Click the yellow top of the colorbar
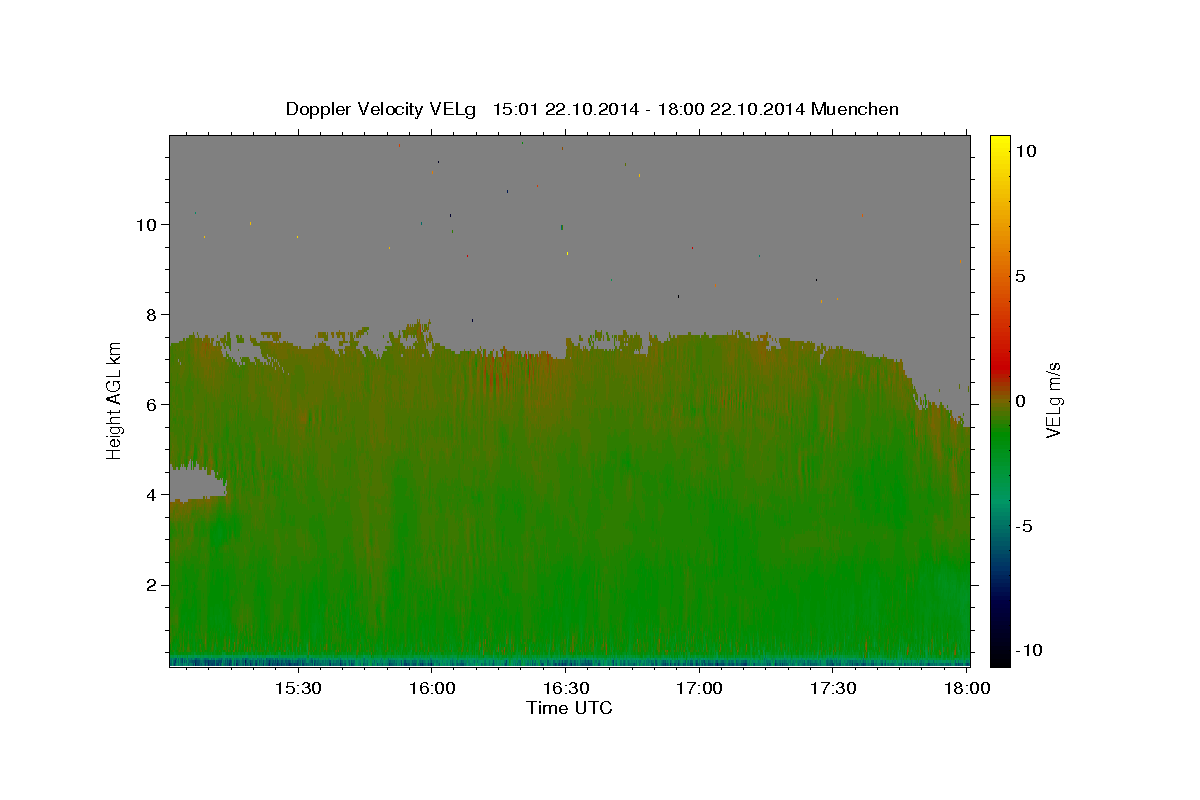Image resolution: width=1200 pixels, height=800 pixels. tap(999, 145)
